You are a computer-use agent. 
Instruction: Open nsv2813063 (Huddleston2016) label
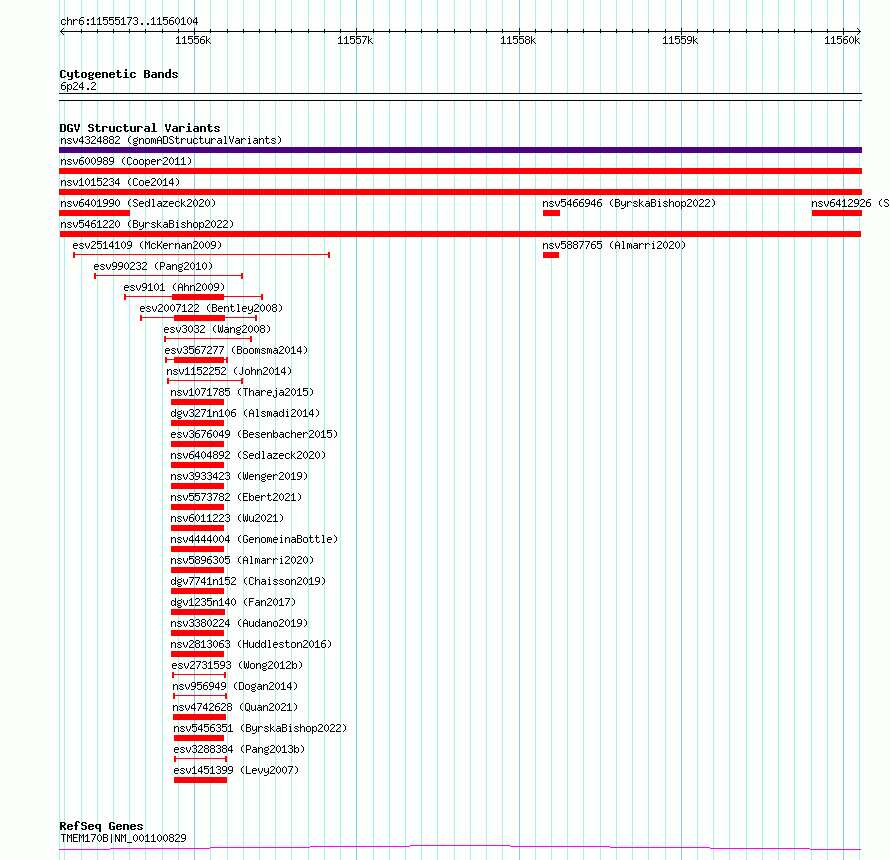[x=251, y=644]
